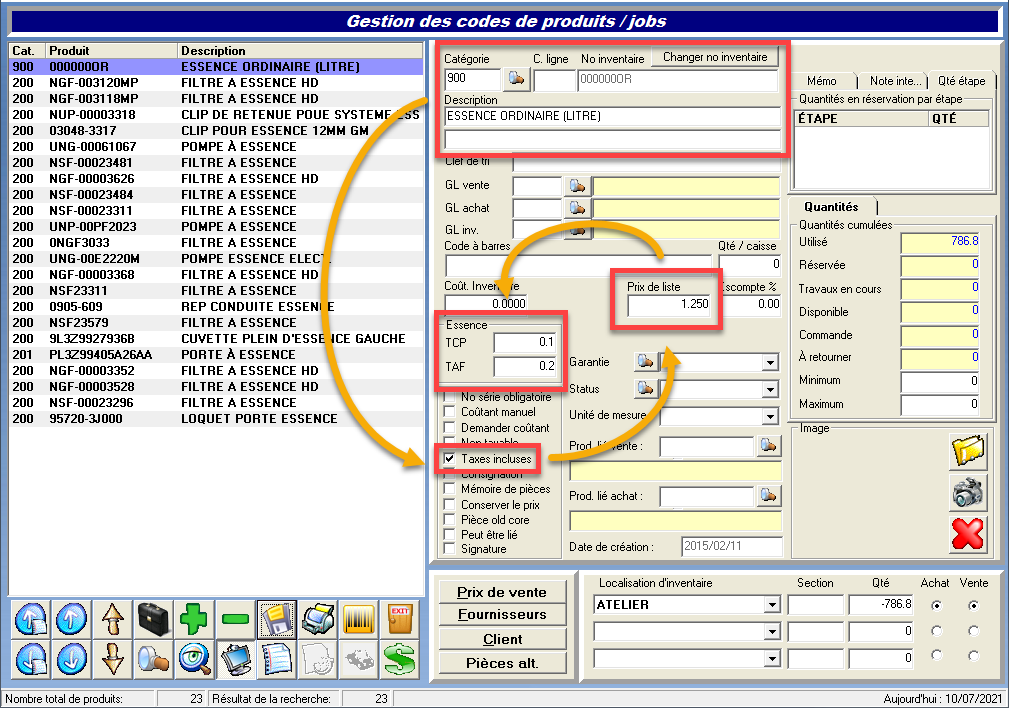This screenshot has height=708, width=1009.
Task: Click the brown up arrow toolbar icon
Action: 113,619
